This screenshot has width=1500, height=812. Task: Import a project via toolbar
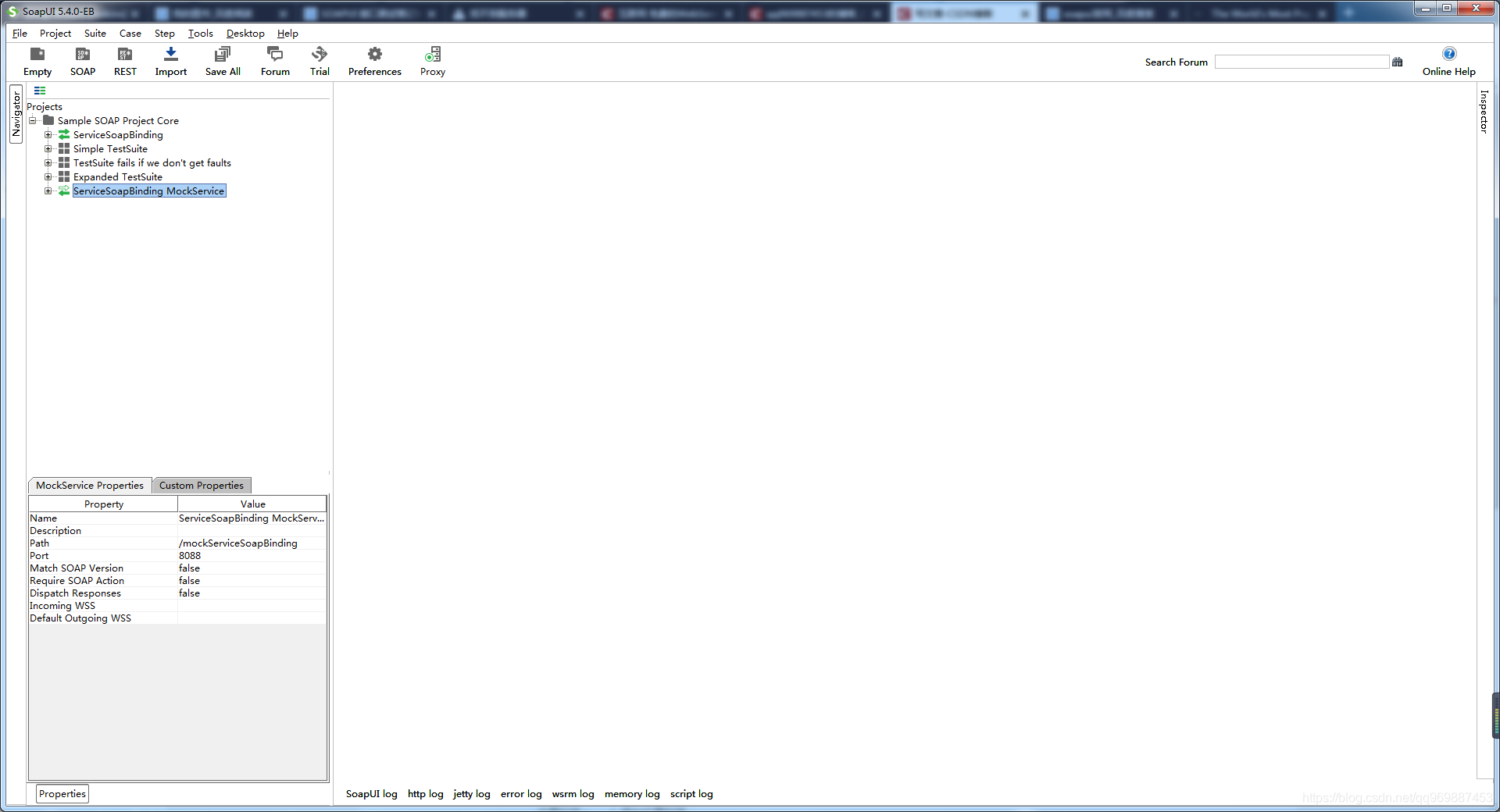point(170,62)
